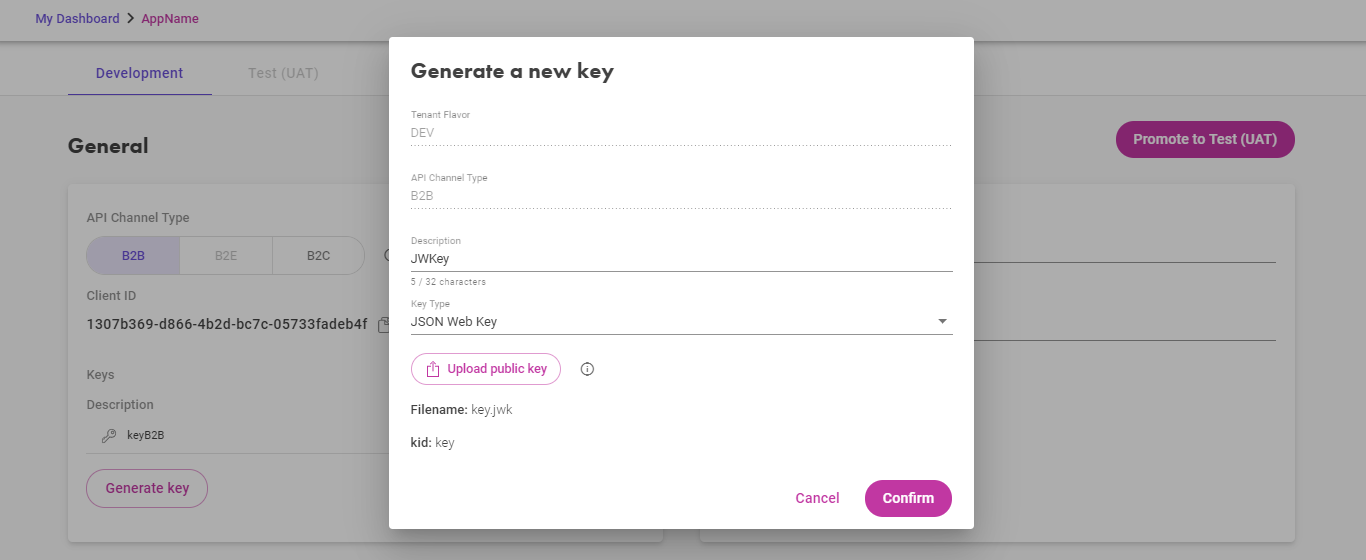The image size is (1366, 560).
Task: Copy the Client ID with the clipboard icon
Action: point(383,324)
